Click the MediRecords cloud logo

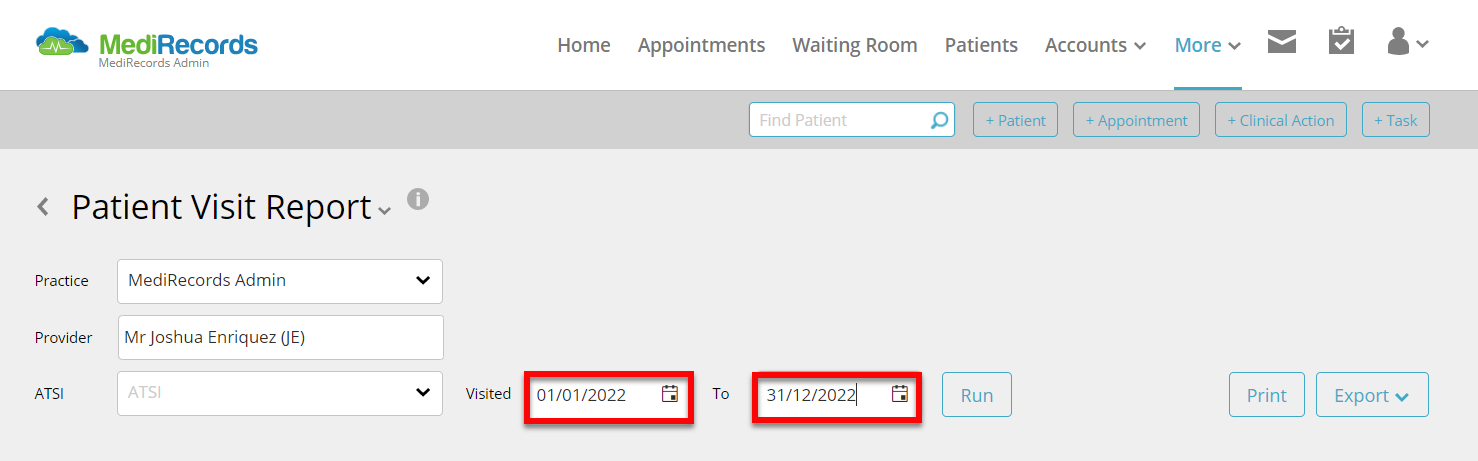[64, 43]
